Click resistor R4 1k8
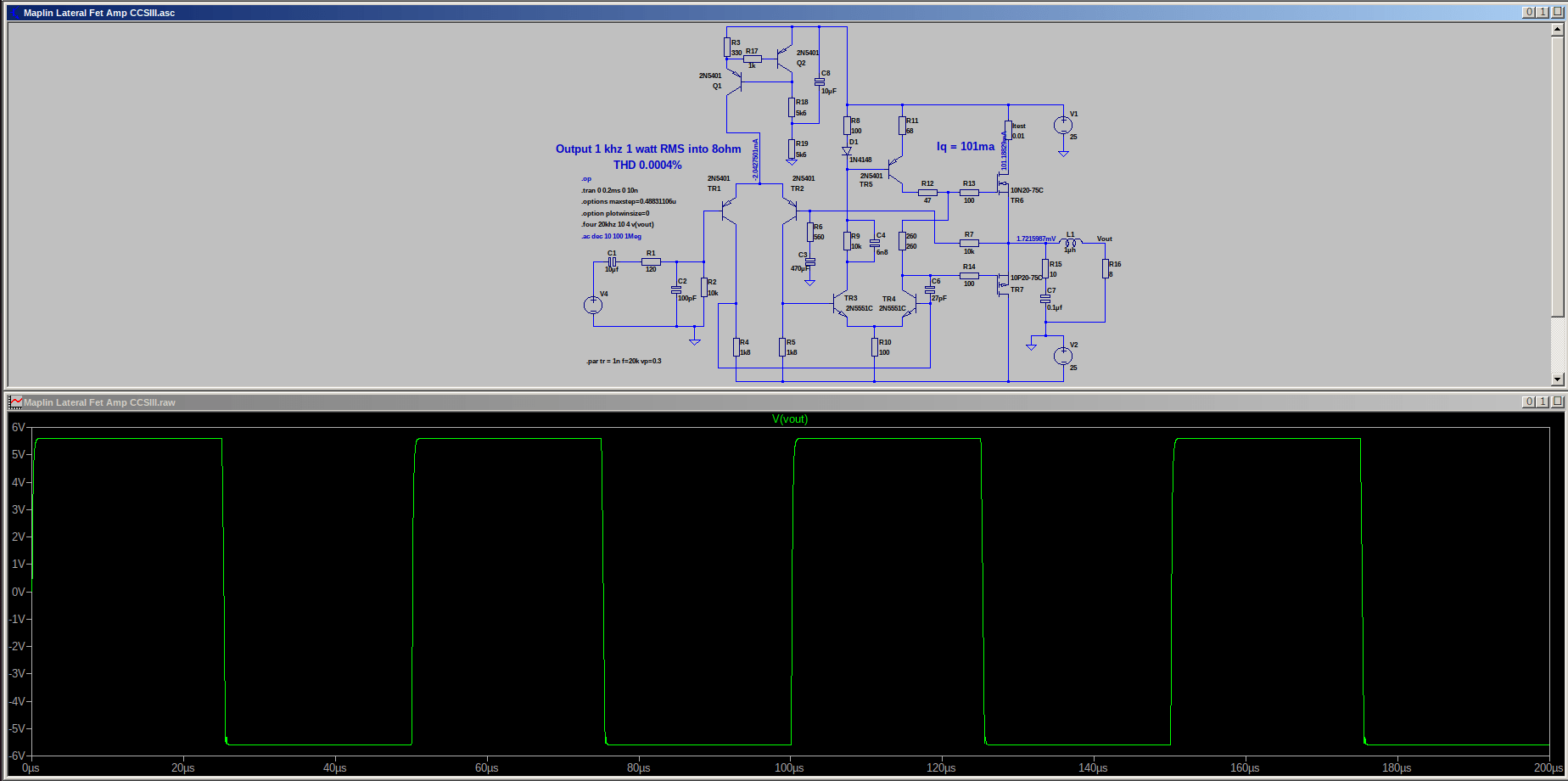 pos(736,346)
